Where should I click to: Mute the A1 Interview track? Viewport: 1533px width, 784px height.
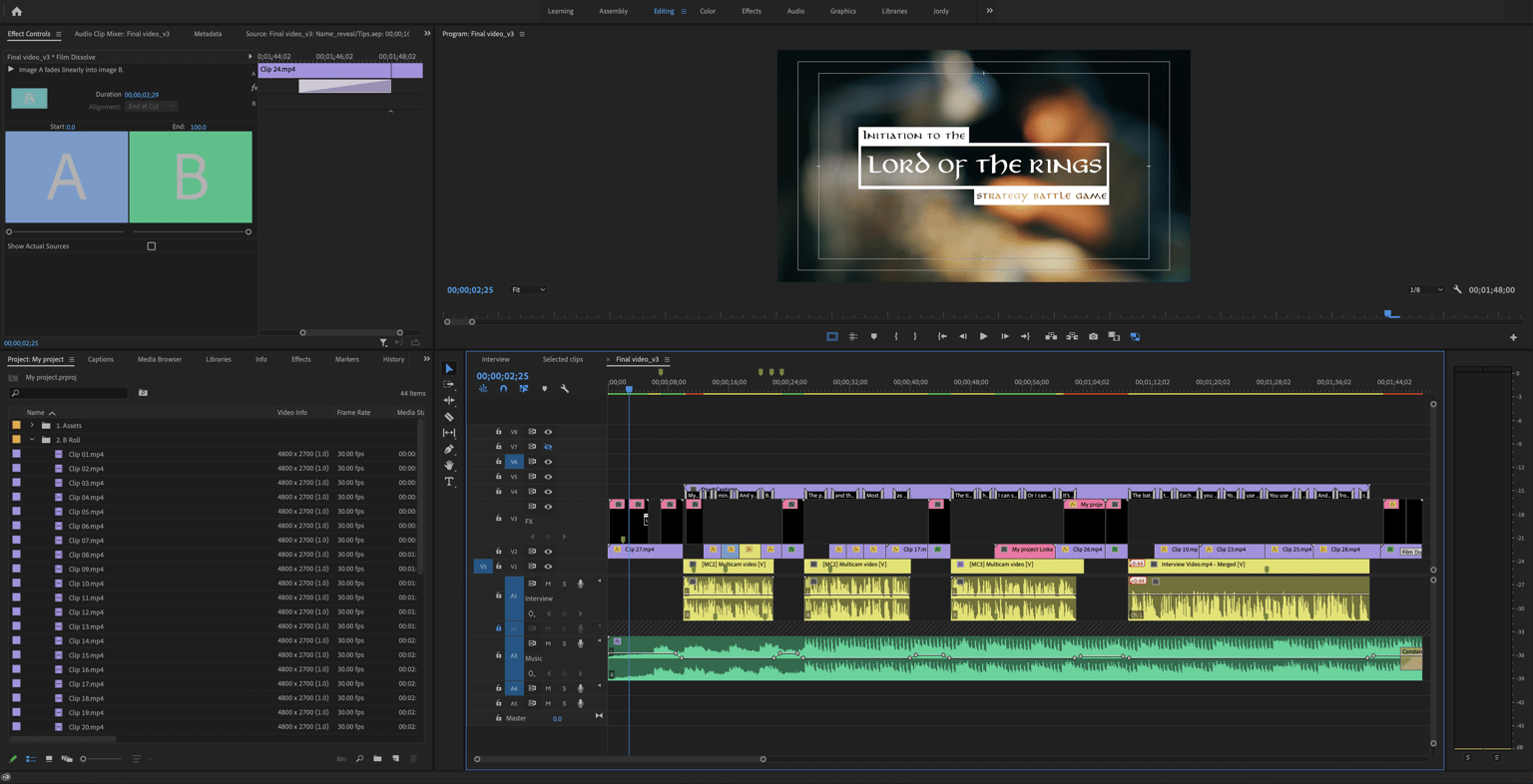[x=548, y=584]
